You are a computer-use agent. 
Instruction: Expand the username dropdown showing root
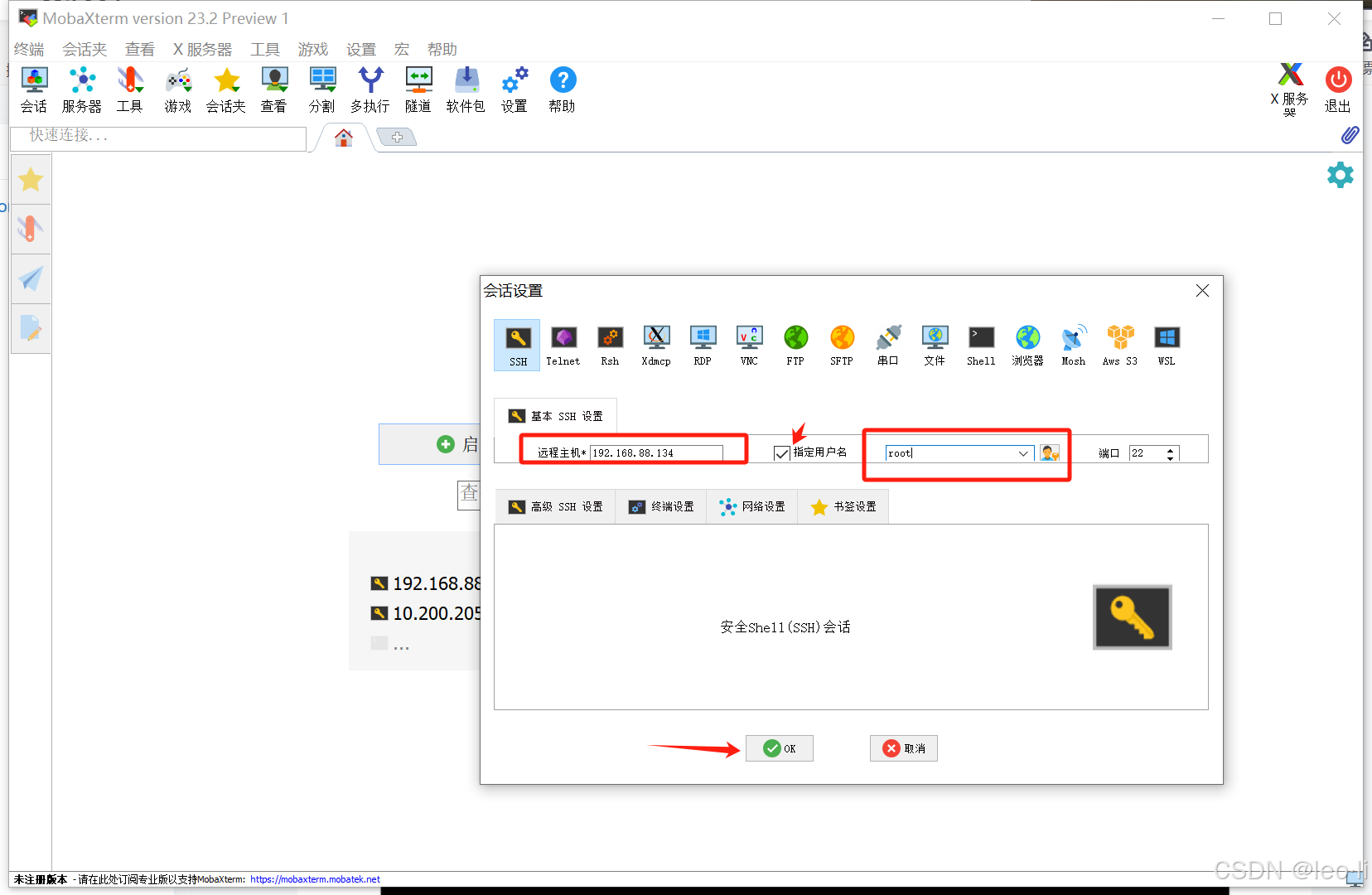pos(1023,453)
